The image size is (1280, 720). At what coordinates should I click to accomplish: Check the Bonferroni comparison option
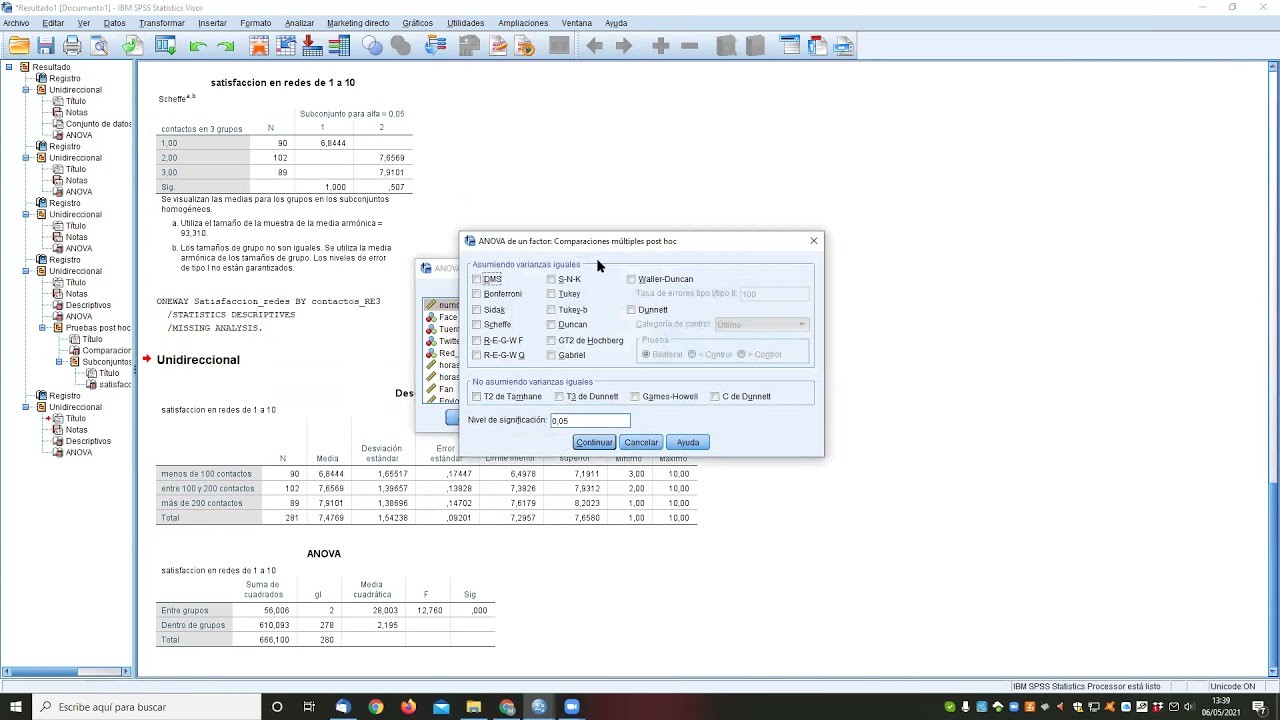[477, 294]
